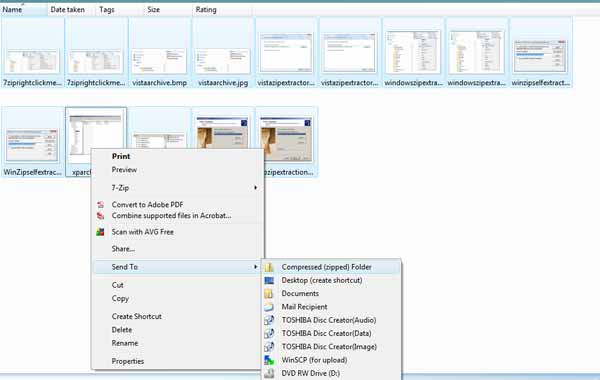Click the TOSHIBA Disc Creator(Image) icon

tap(269, 347)
